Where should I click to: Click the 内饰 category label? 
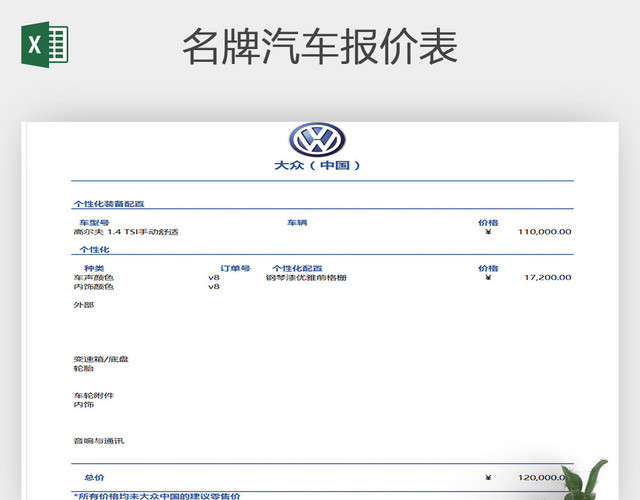(x=84, y=404)
